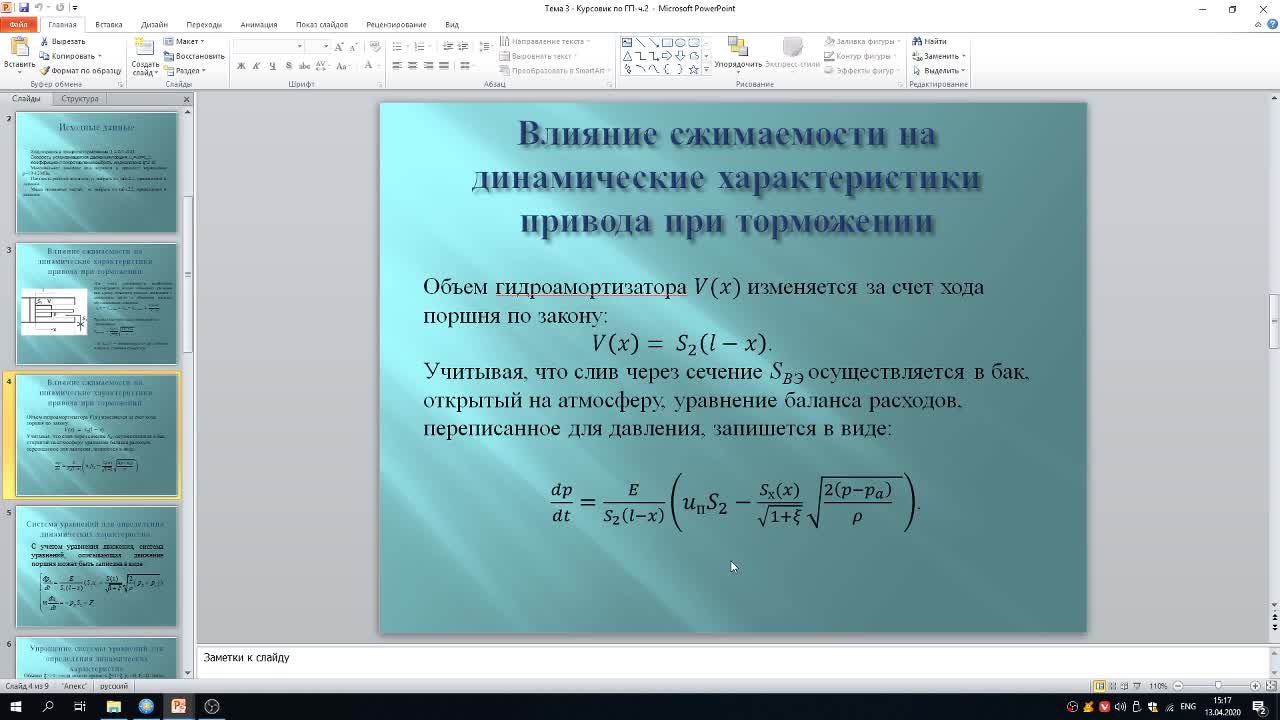Select the right arrow shape in gallery
1280x720 pixels.
pos(667,56)
